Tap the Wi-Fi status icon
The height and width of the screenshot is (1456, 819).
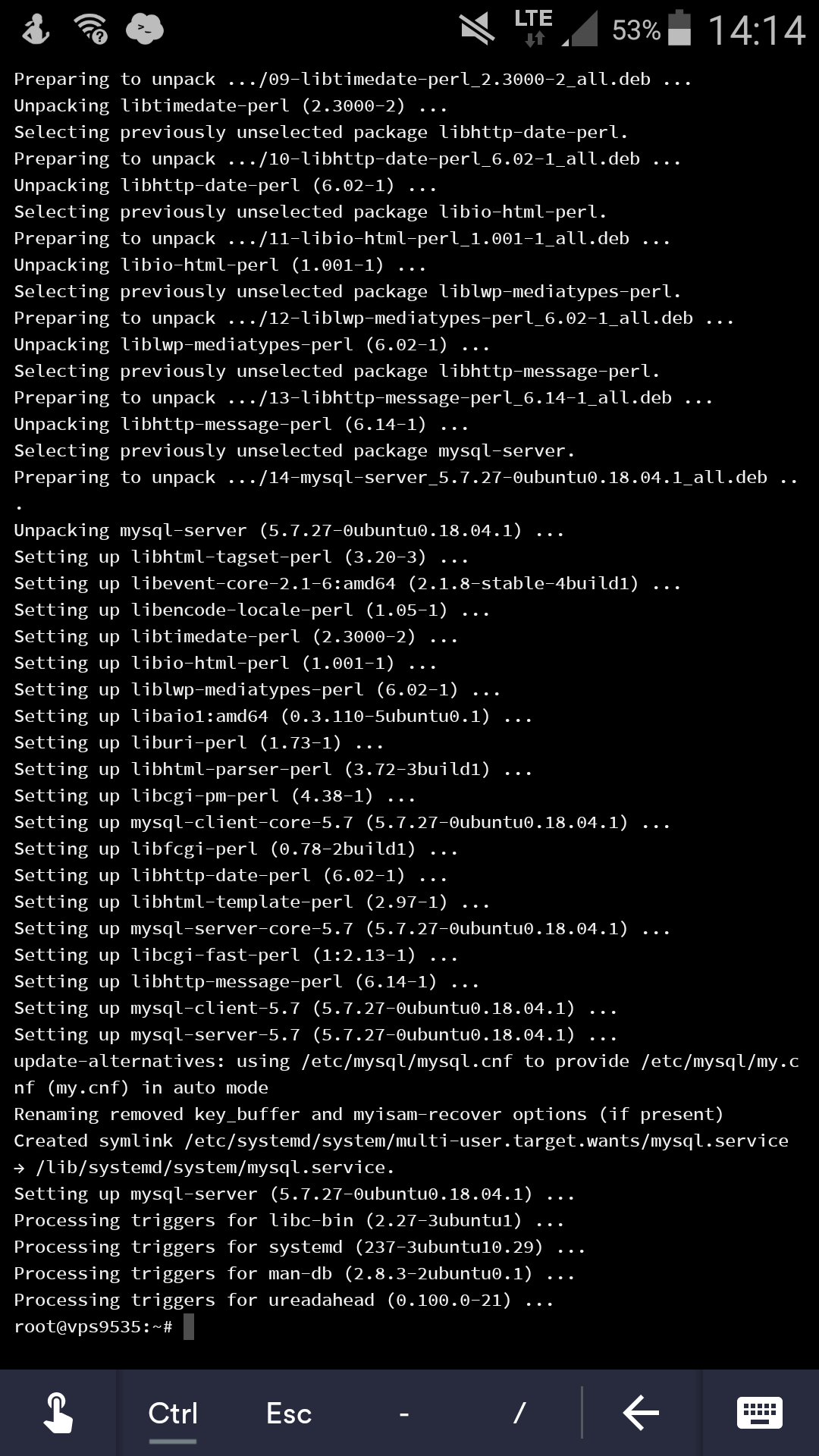click(91, 30)
